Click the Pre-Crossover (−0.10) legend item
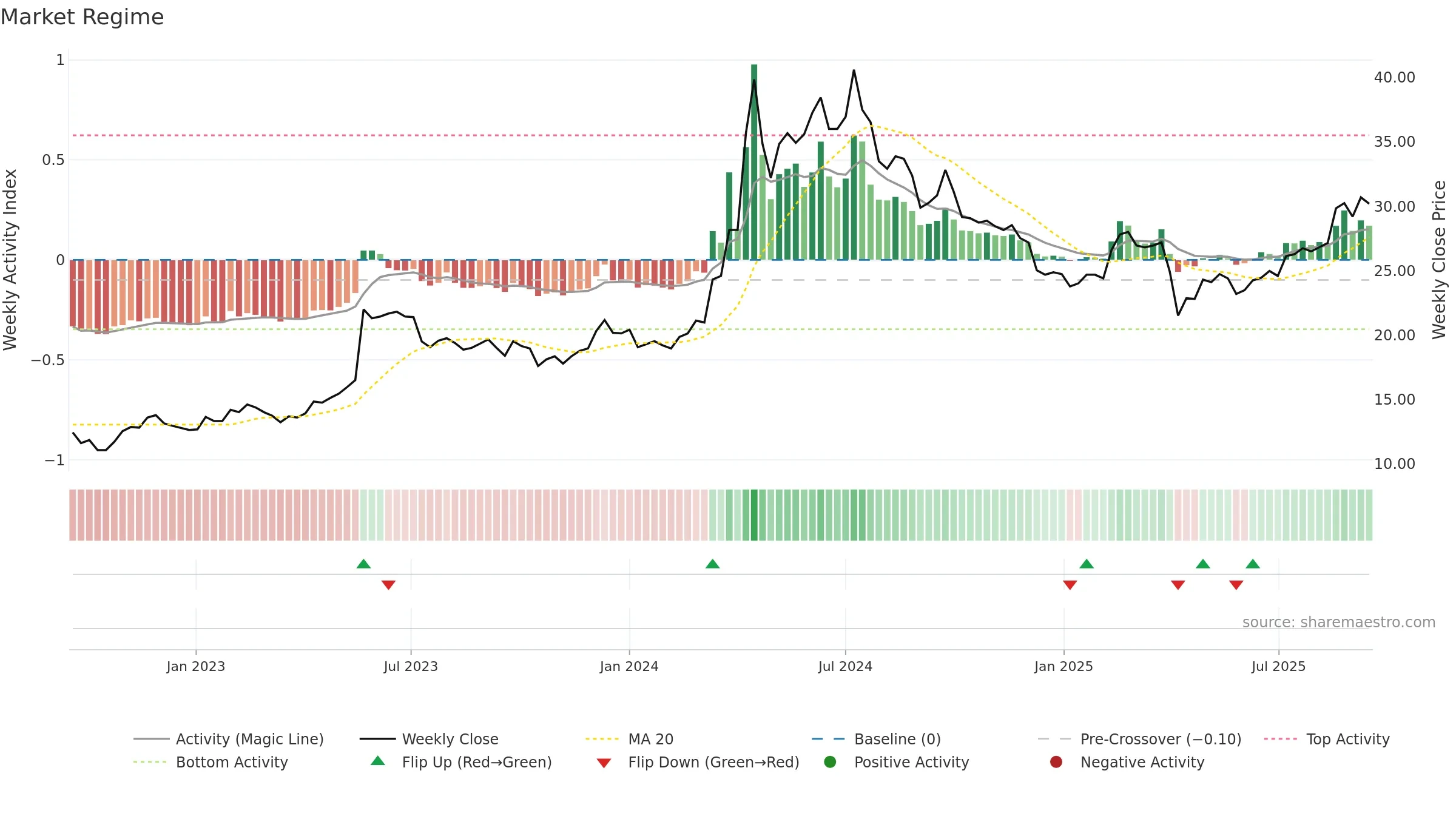Image resolution: width=1456 pixels, height=819 pixels. coord(1139,739)
